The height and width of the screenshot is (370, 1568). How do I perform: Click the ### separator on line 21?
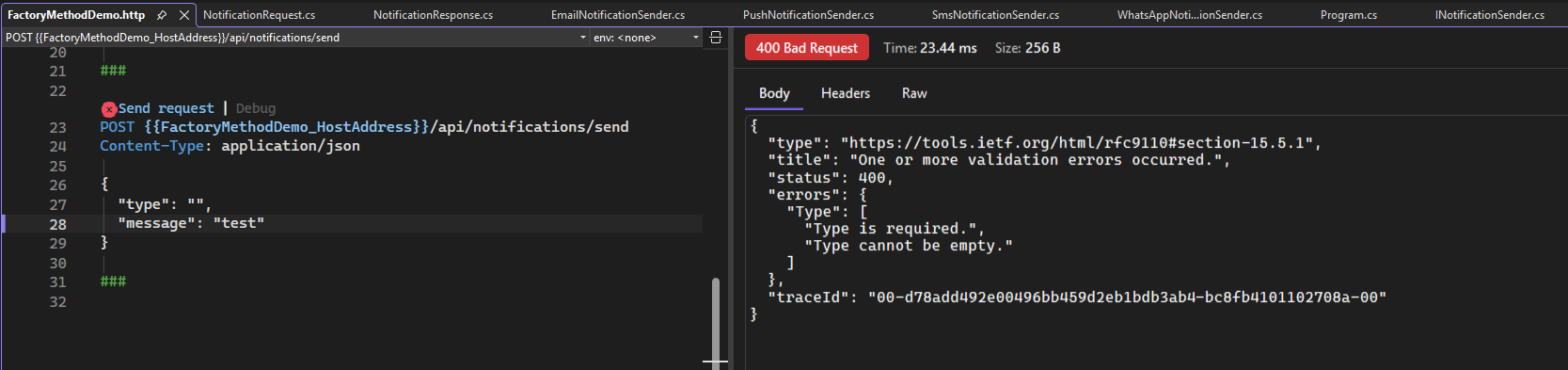tap(113, 71)
